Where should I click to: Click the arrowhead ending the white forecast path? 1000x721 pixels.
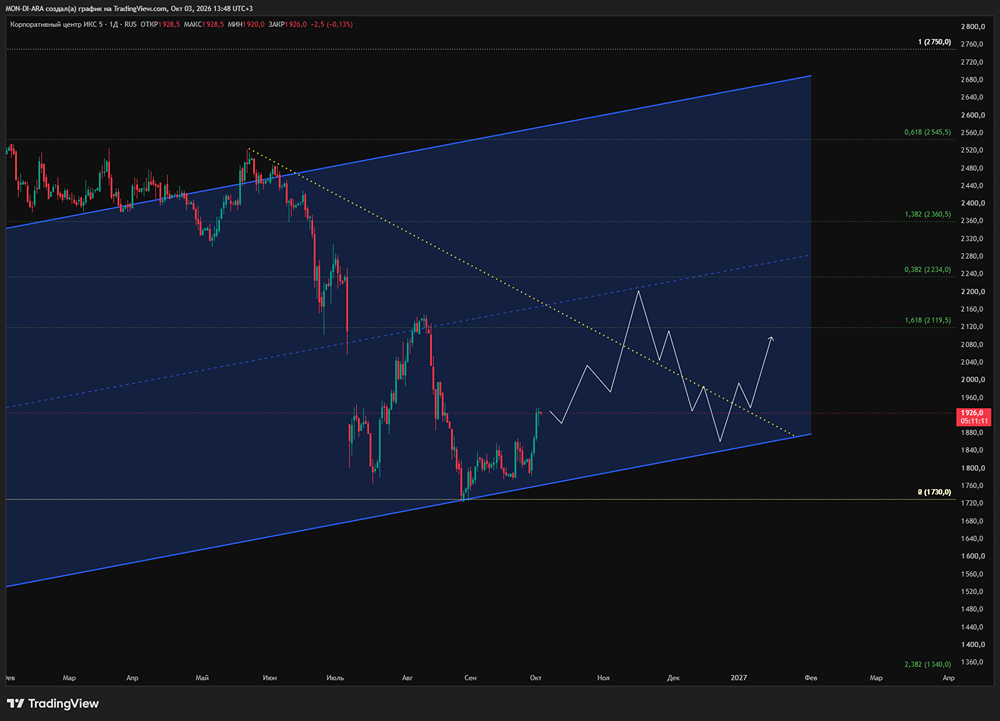tap(771, 339)
